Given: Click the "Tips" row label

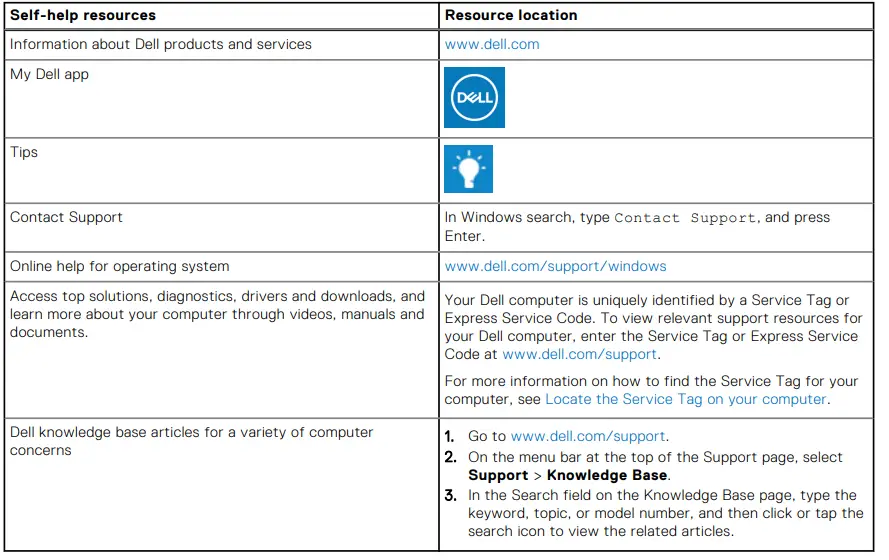Looking at the screenshot, I should pos(24,153).
